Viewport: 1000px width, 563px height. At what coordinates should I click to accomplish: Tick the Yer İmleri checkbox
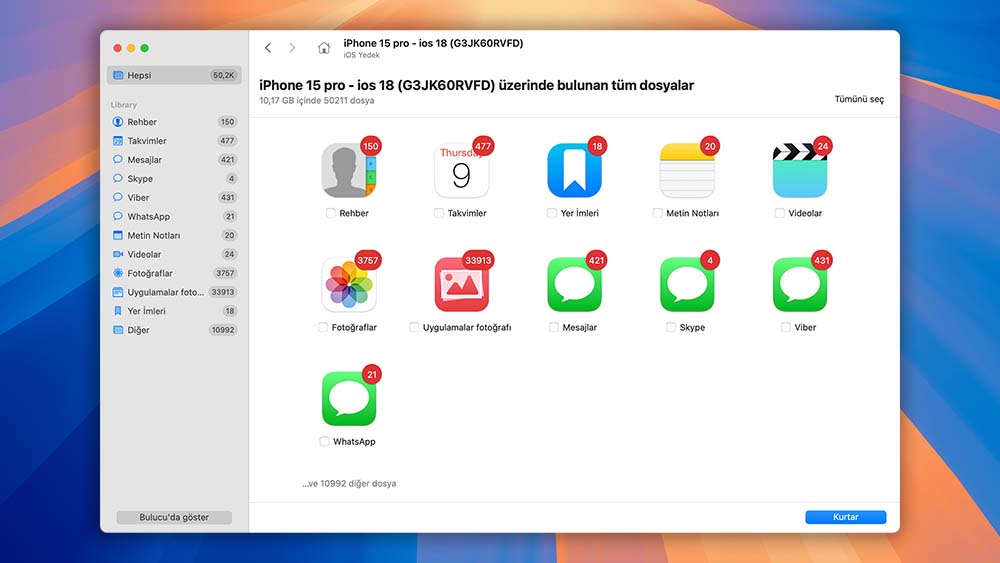click(x=552, y=213)
